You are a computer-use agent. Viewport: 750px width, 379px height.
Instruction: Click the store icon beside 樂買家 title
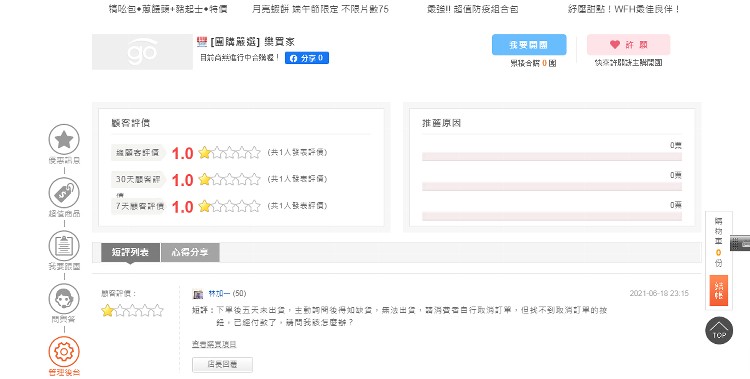point(202,42)
